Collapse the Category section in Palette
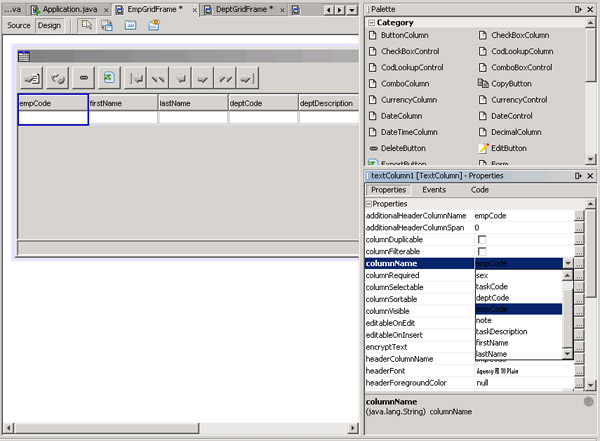The height and width of the screenshot is (441, 600). [x=370, y=22]
